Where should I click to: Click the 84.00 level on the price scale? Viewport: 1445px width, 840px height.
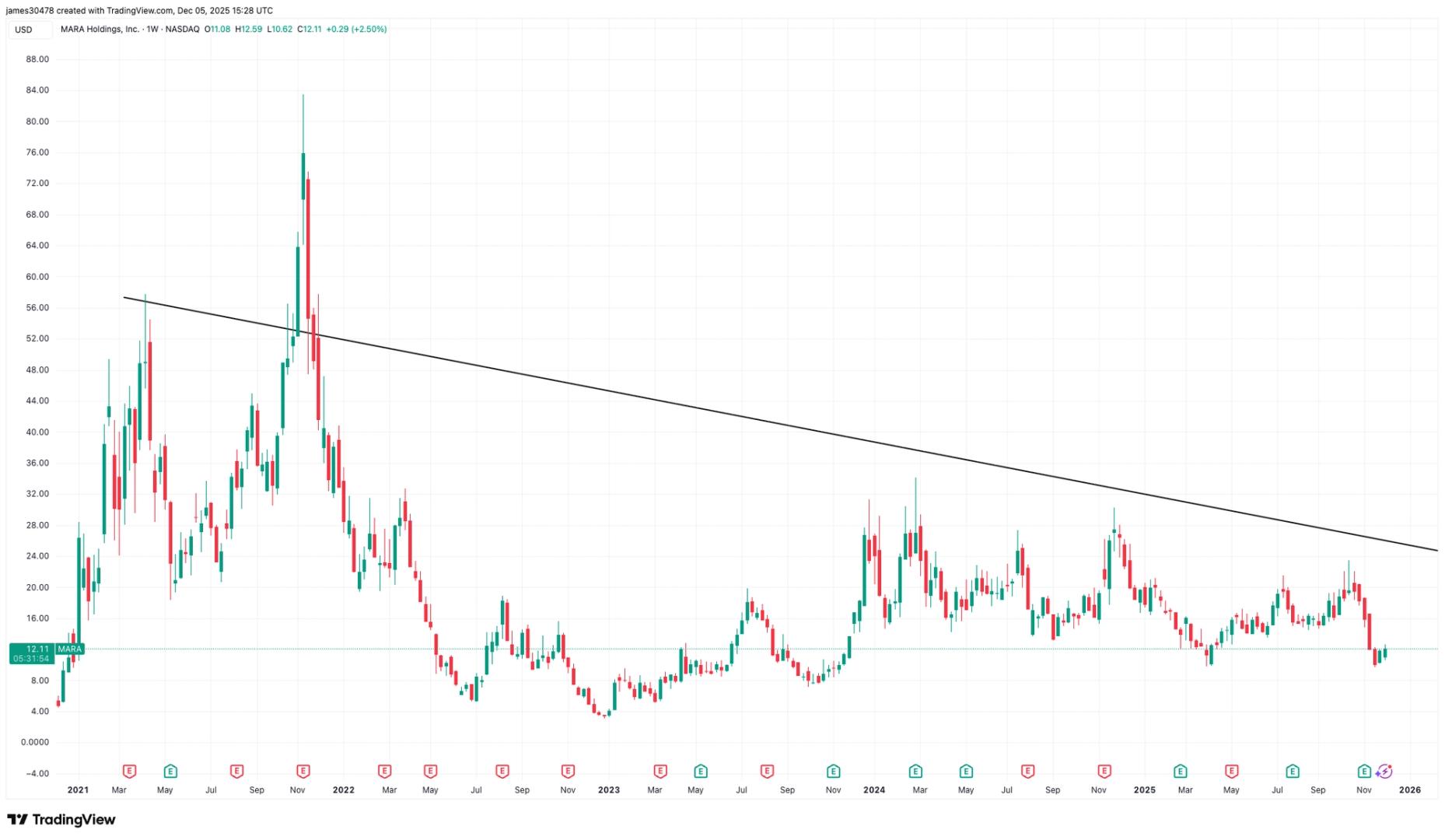tap(37, 90)
